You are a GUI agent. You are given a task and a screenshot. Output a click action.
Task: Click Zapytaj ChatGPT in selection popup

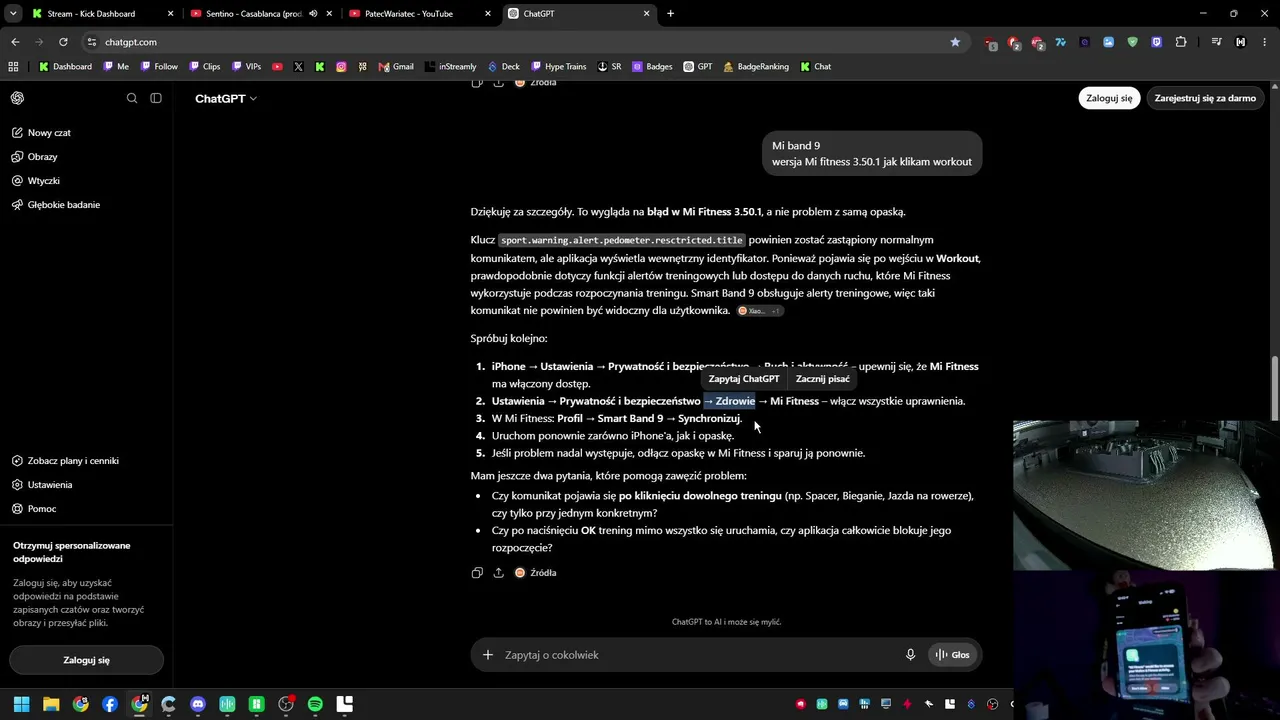[x=744, y=379]
